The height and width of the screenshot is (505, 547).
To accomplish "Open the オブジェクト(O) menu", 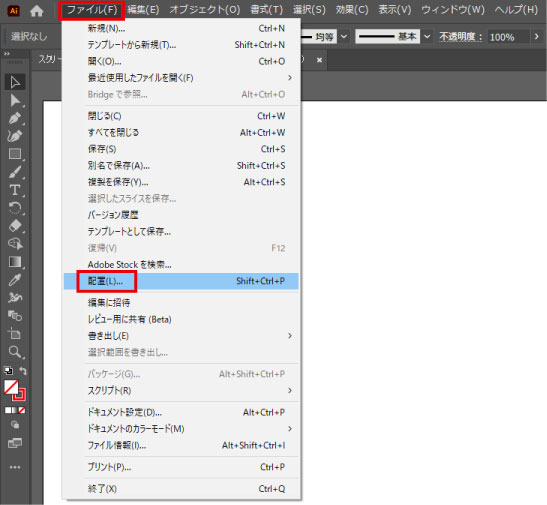I will coord(205,10).
